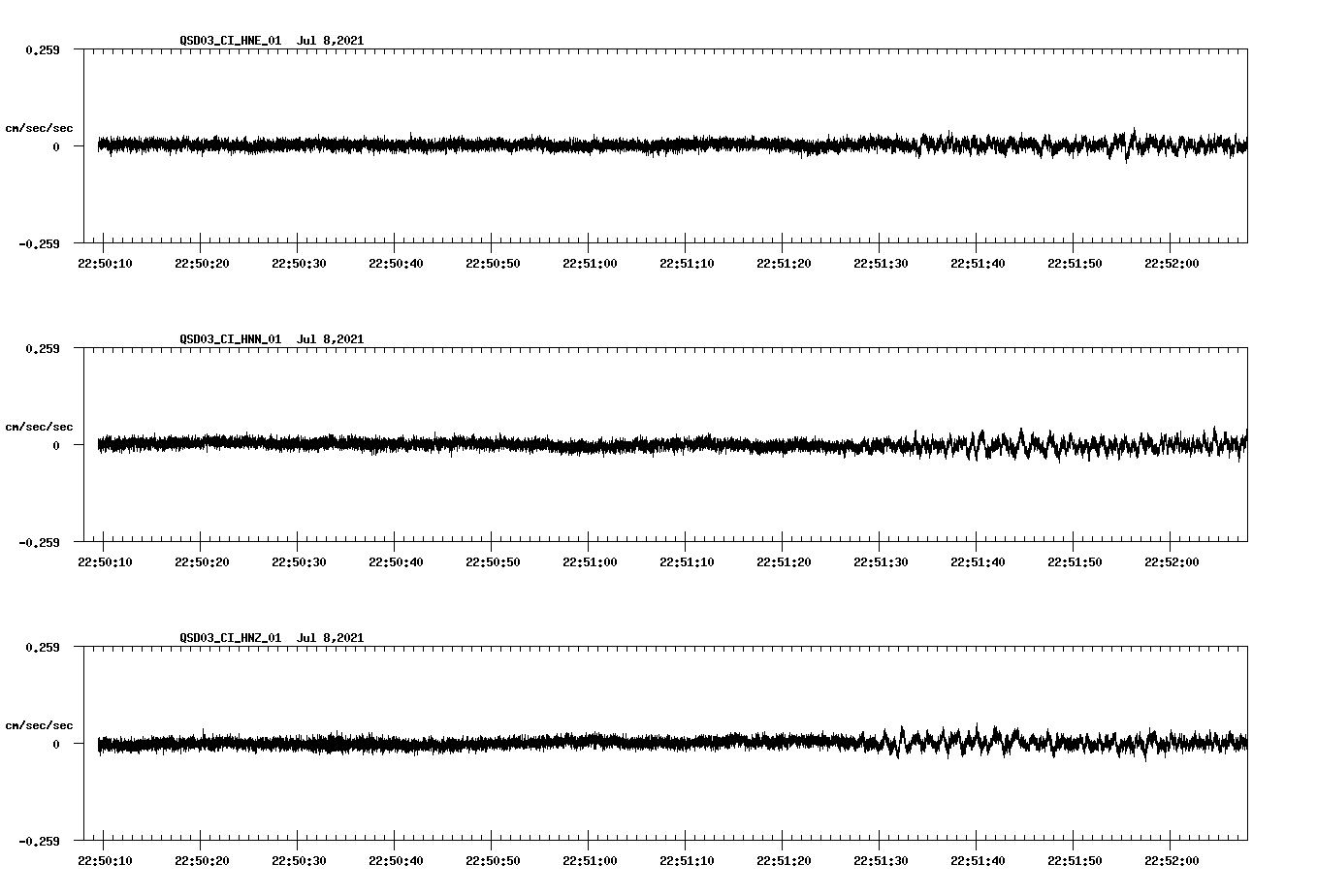
Task: Click the 22:50:10 time label on top axis
Action: click(x=107, y=261)
